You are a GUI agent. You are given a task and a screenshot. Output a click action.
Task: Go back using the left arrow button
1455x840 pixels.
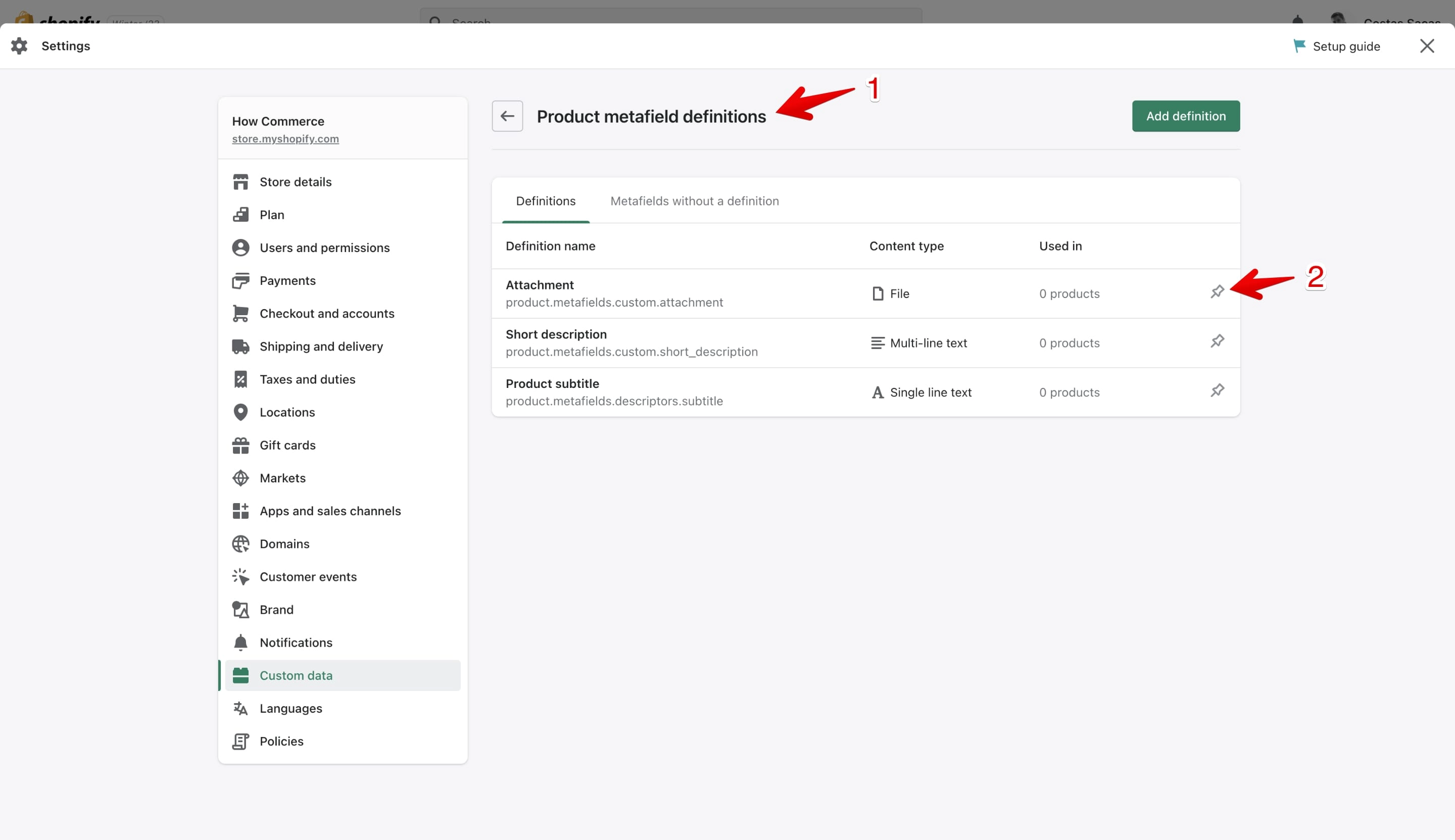[x=507, y=116]
